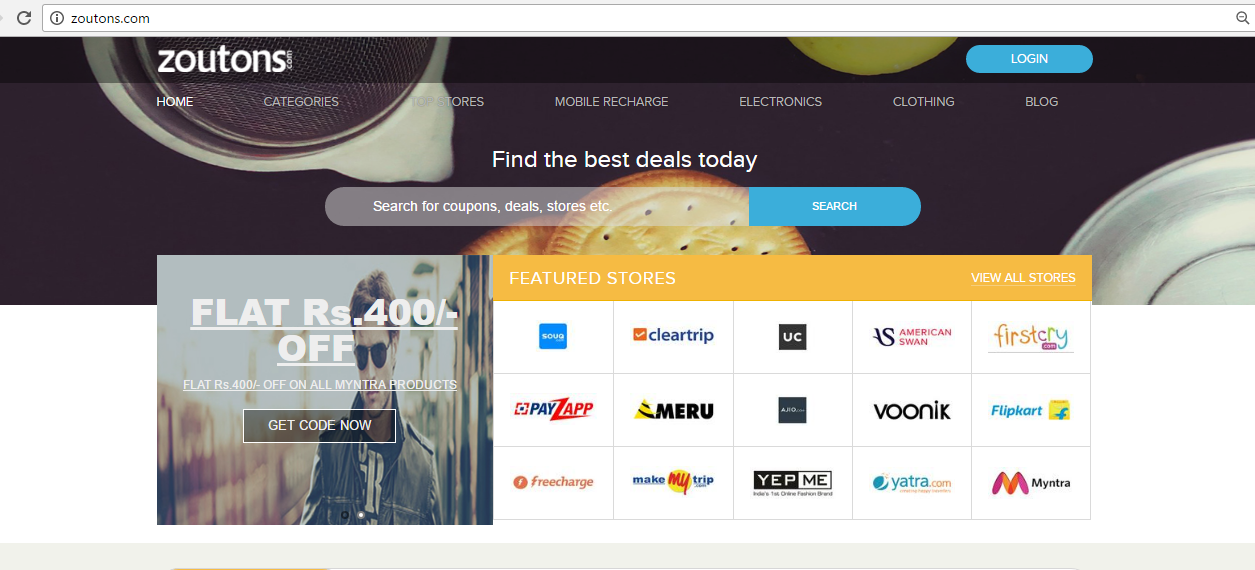Focus the coupons and deals search field
Screen dimensions: 1255x570
(537, 206)
